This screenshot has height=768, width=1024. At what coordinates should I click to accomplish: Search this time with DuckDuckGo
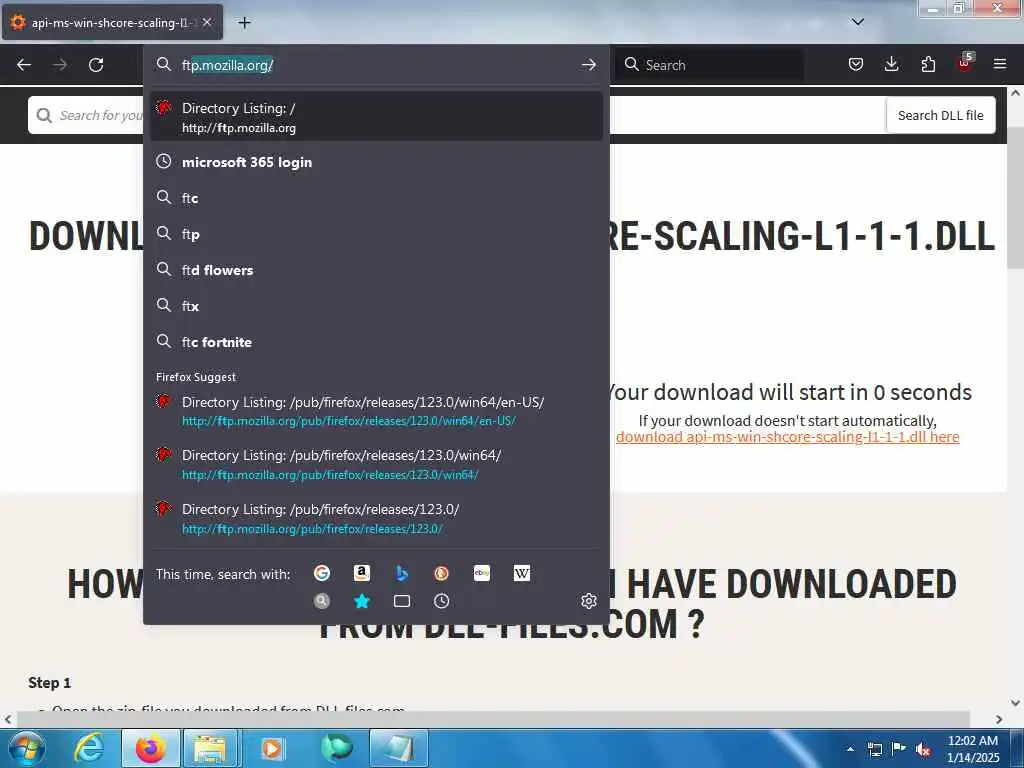[x=441, y=573]
